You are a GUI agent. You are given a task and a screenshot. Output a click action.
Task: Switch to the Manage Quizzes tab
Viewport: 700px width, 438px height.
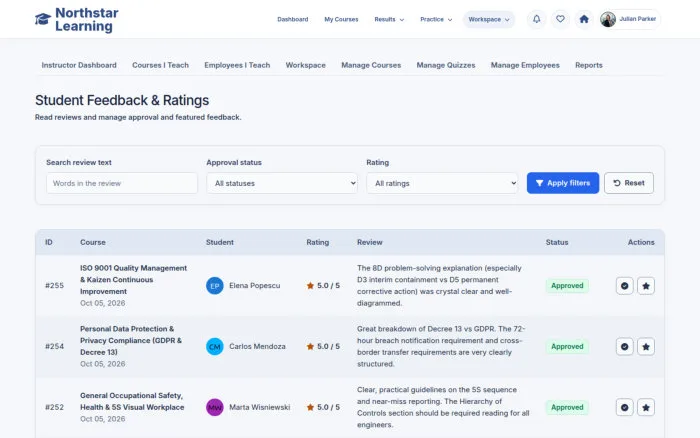pos(446,65)
